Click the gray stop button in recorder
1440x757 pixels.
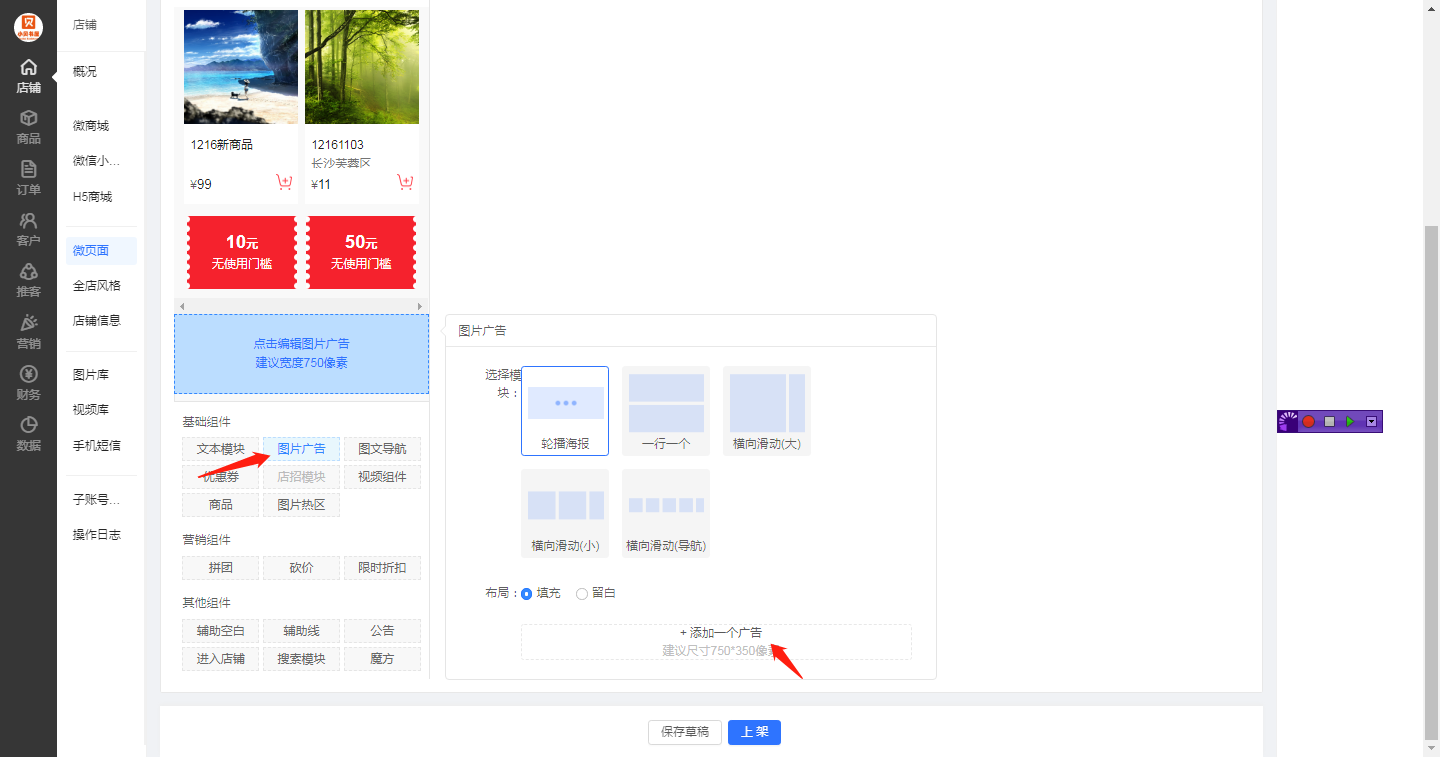pos(1329,422)
